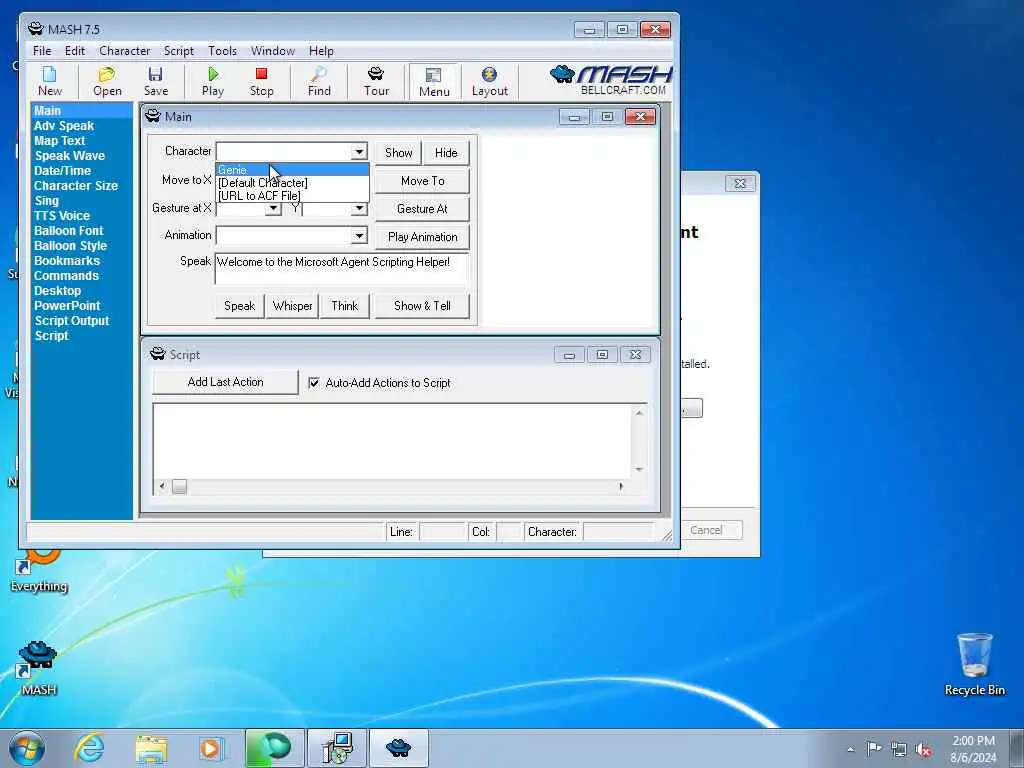Click Cancel in the background installer window

pos(706,530)
